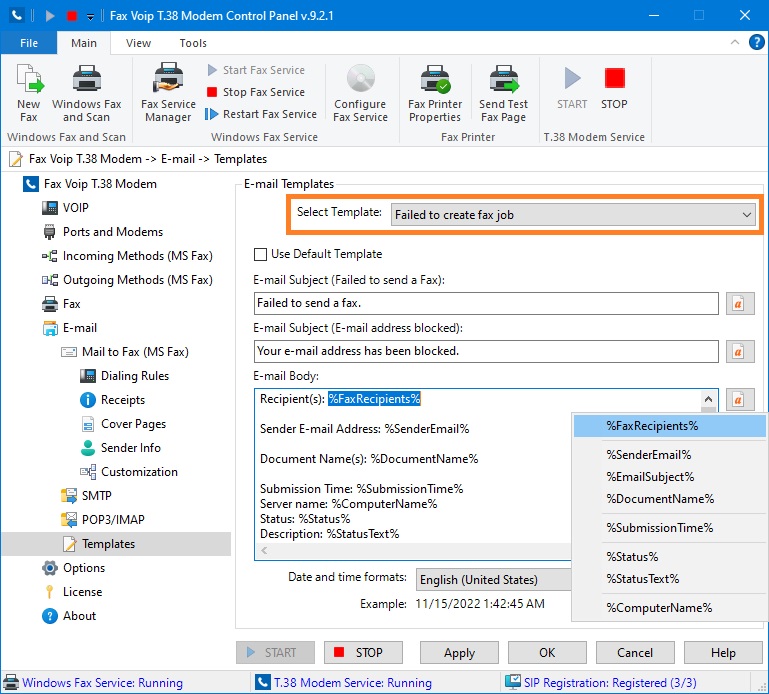Select Mail to Fax (MS Fax)
769x694 pixels.
125,352
